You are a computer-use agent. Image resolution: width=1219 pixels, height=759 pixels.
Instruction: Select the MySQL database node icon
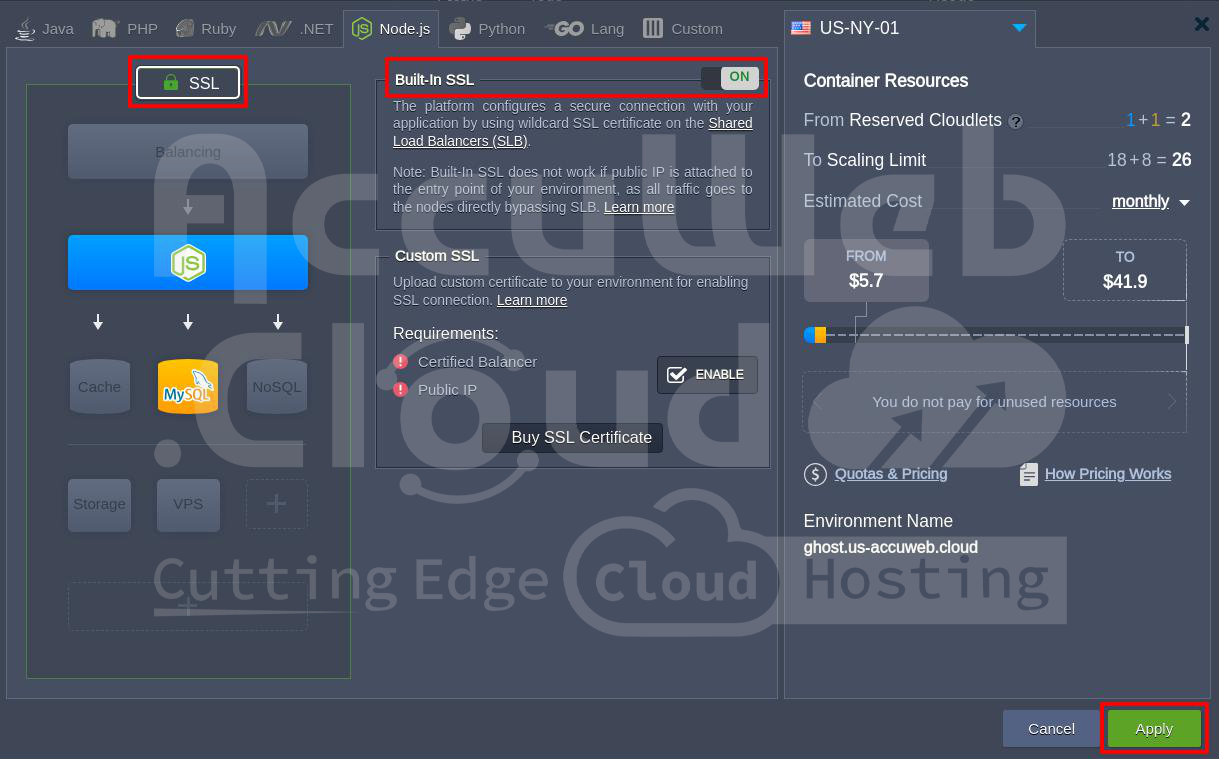click(x=188, y=387)
